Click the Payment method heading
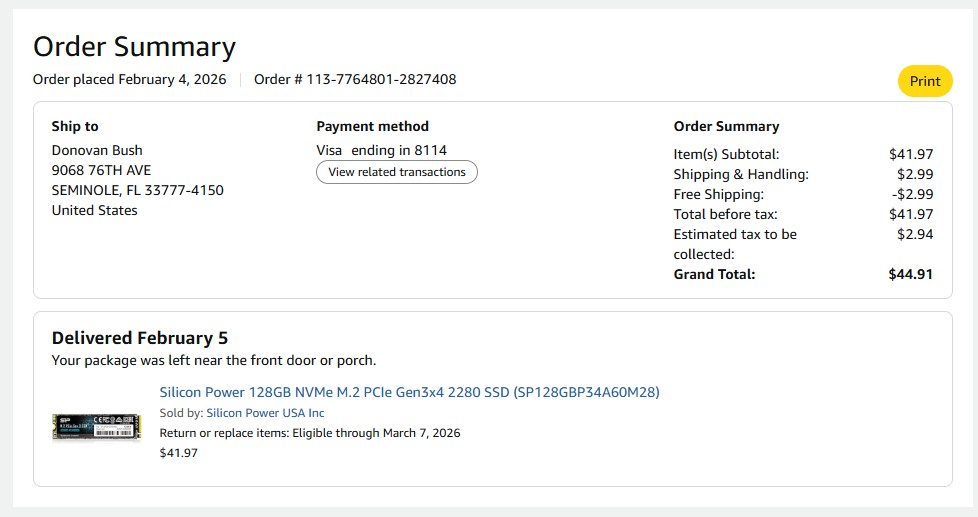978x517 pixels. point(372,126)
